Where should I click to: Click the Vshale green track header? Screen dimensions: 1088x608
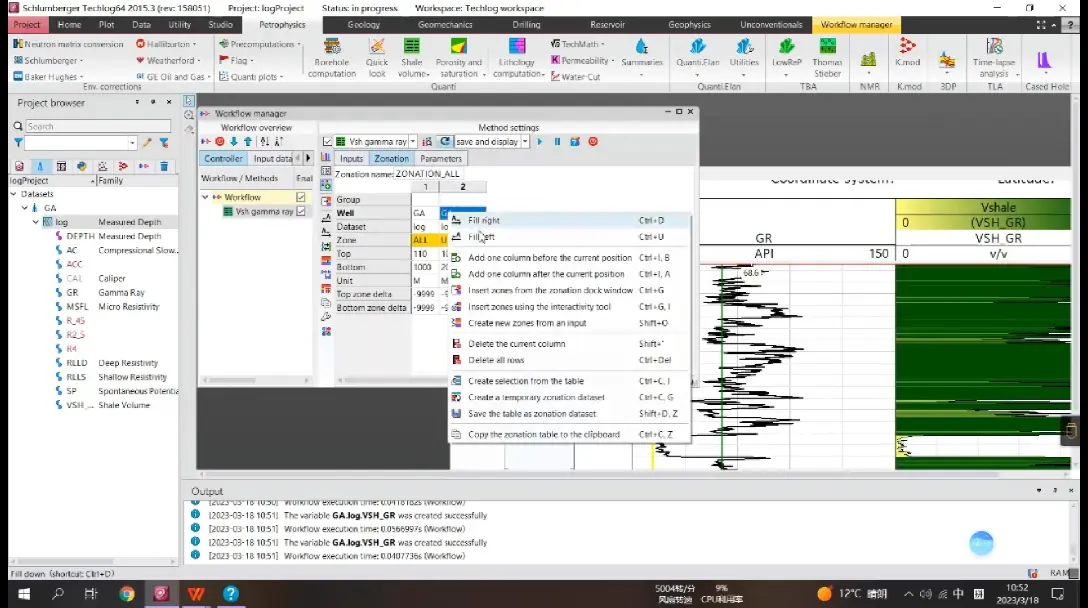click(x=998, y=207)
